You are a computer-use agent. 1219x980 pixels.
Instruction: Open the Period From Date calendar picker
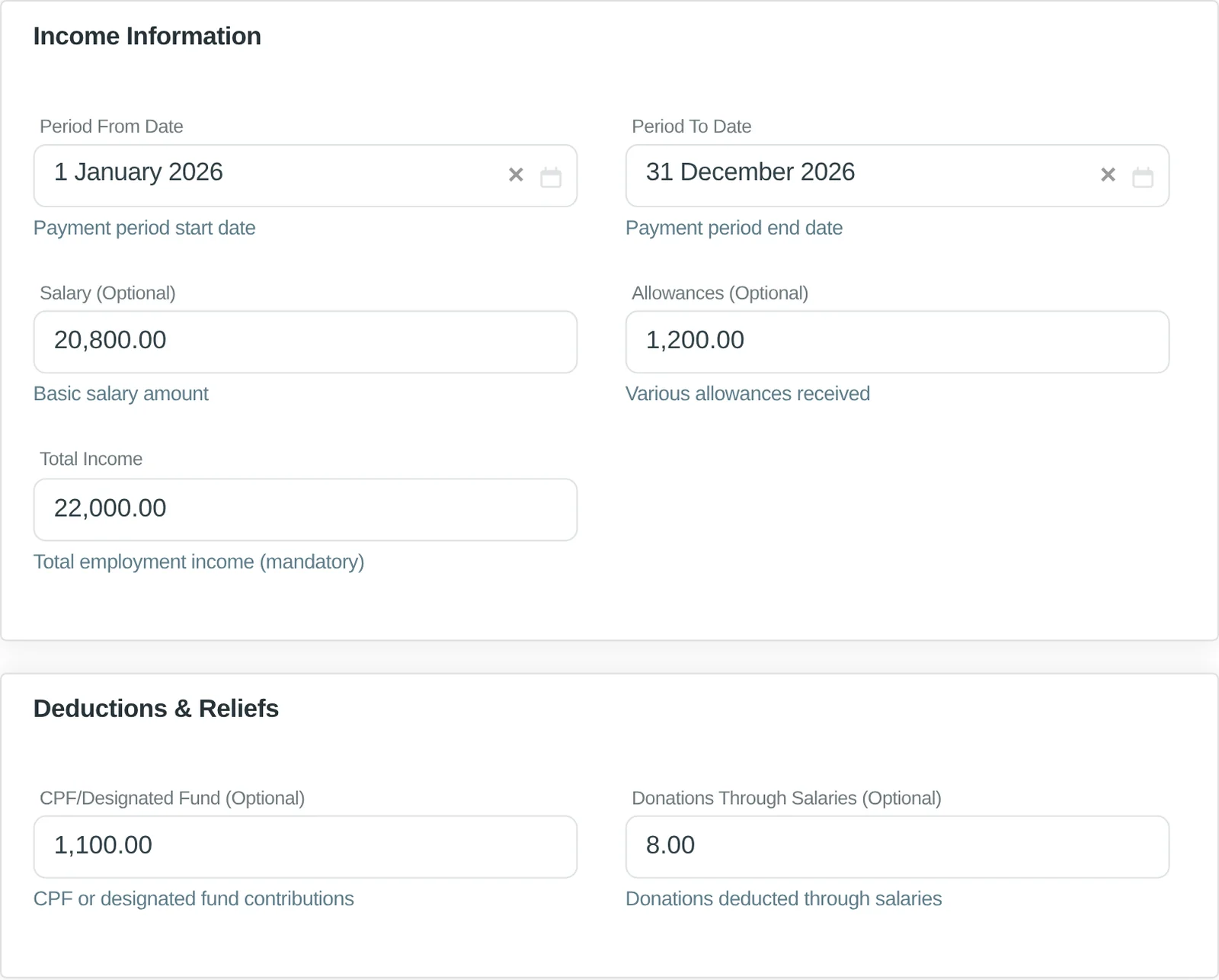tap(551, 177)
